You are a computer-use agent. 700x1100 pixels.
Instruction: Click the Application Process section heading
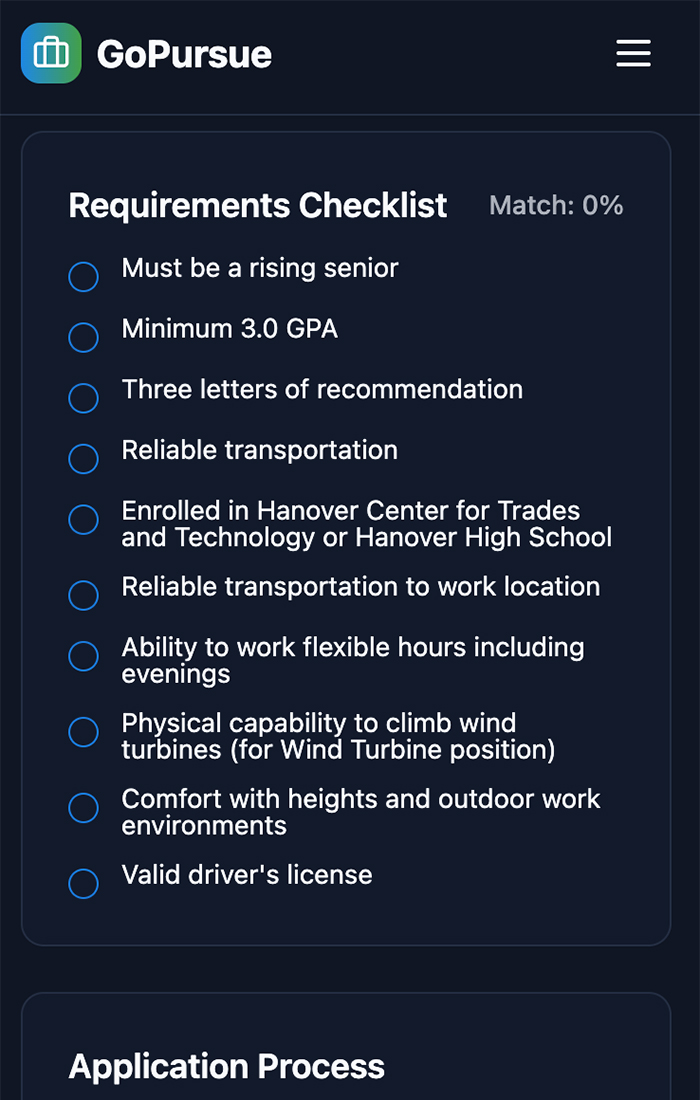(x=227, y=1066)
